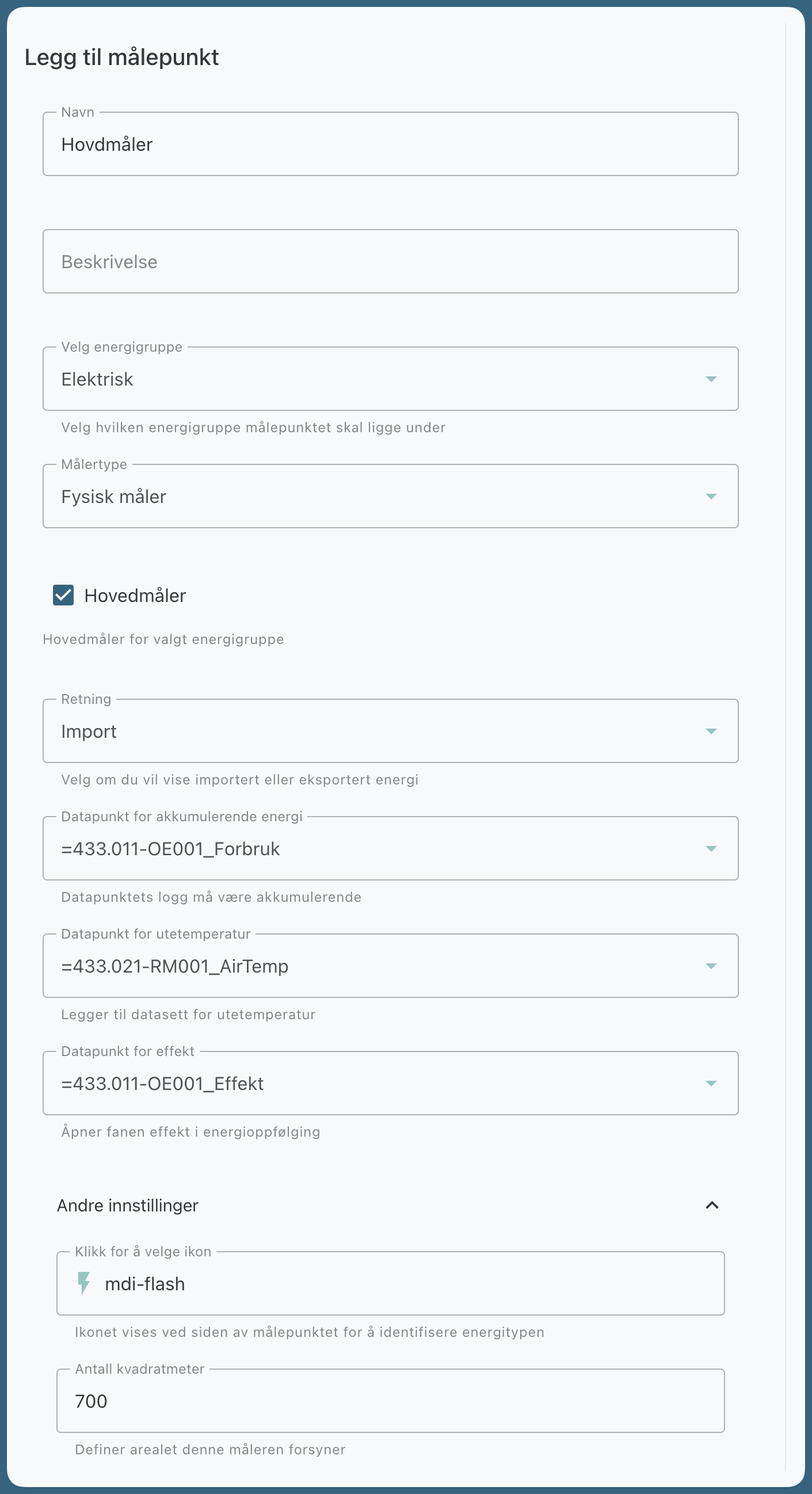Focus the Navn field containing Hovdmåler
Image resolution: width=812 pixels, height=1494 pixels.
390,144
